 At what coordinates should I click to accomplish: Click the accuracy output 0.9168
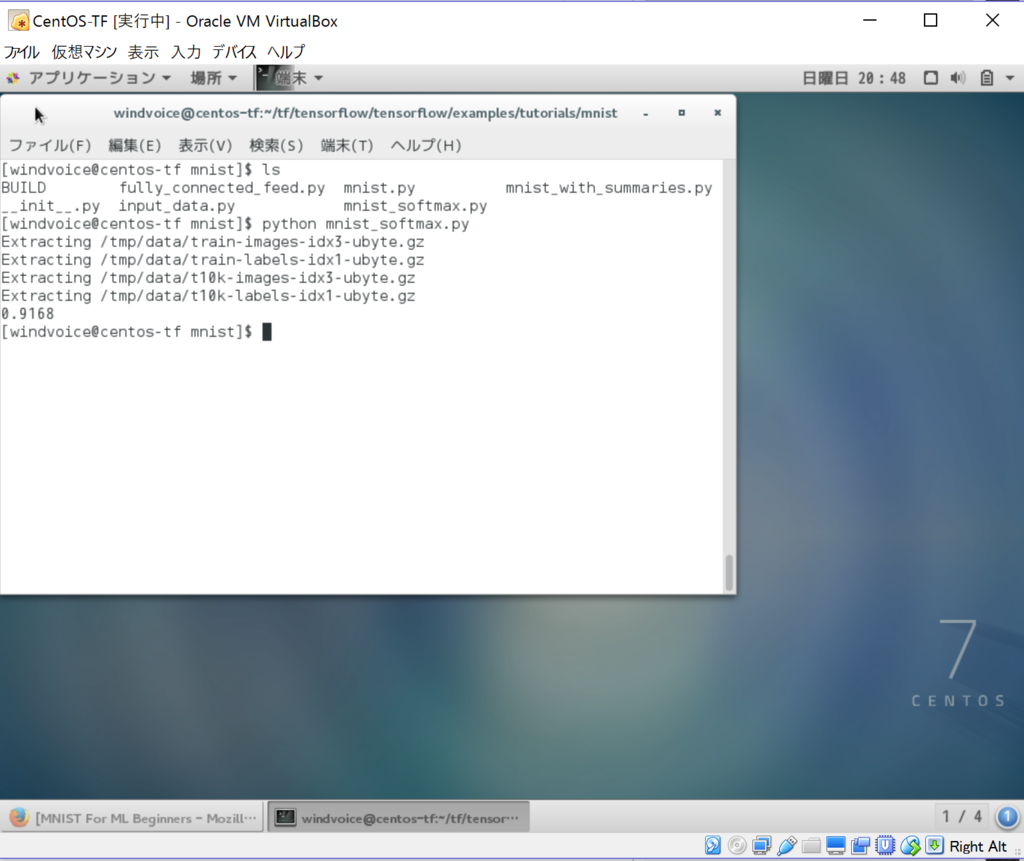[27, 314]
